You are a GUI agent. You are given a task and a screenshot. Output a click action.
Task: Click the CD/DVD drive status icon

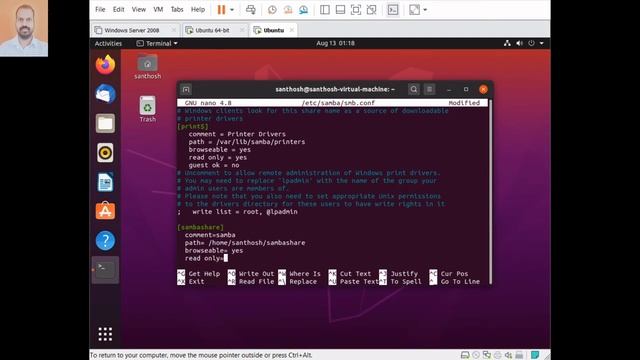pos(476,355)
